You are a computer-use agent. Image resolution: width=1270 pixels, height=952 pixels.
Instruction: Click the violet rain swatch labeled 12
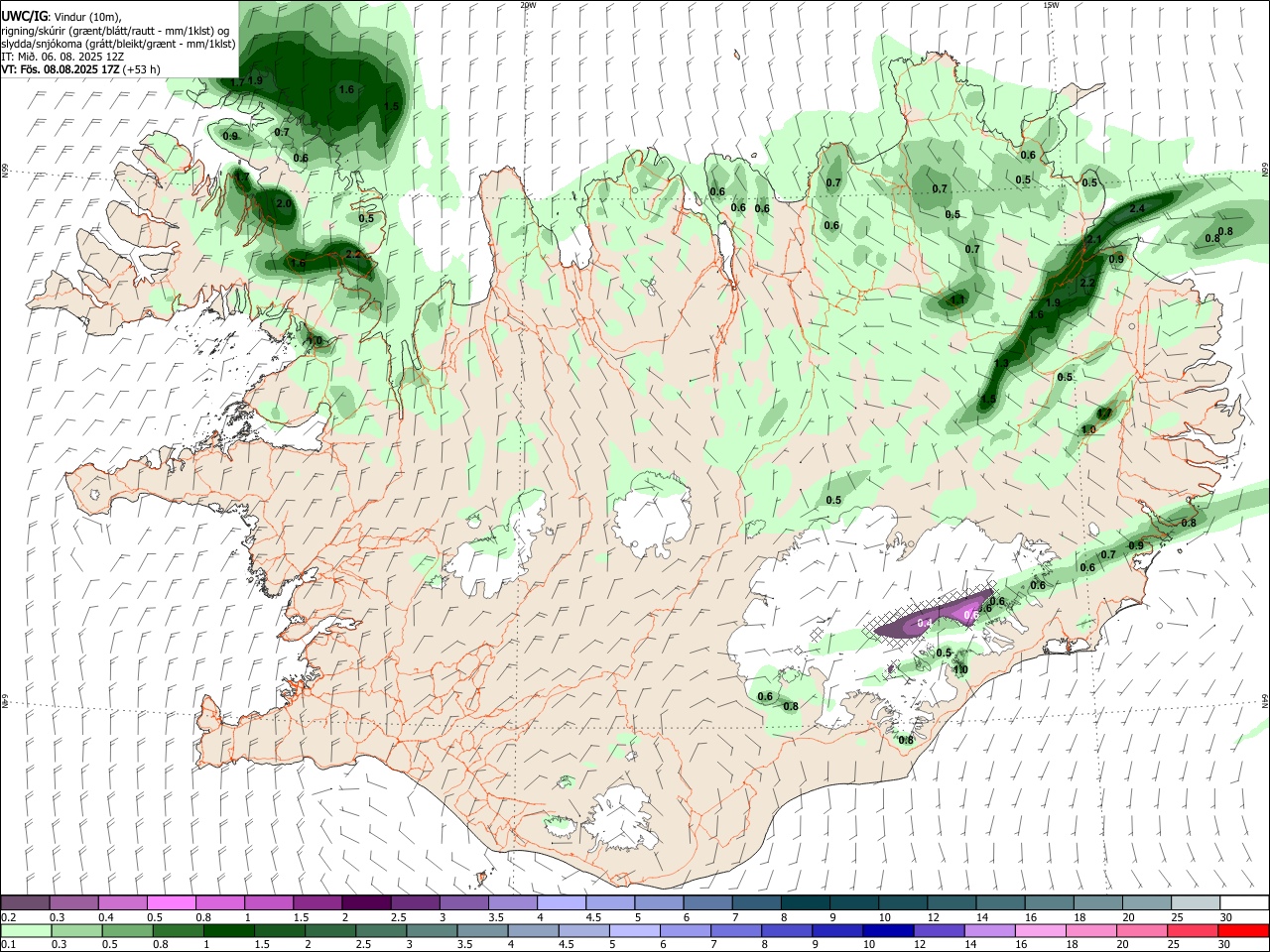click(938, 930)
